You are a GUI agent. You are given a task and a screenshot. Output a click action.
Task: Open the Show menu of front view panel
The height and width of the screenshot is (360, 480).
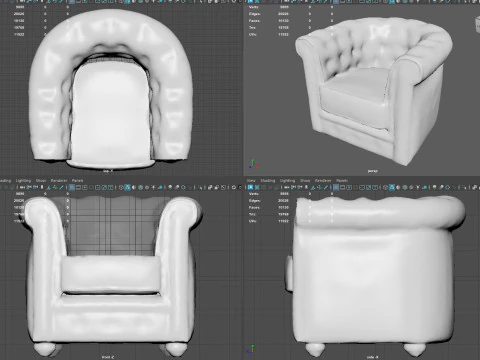tap(41, 180)
